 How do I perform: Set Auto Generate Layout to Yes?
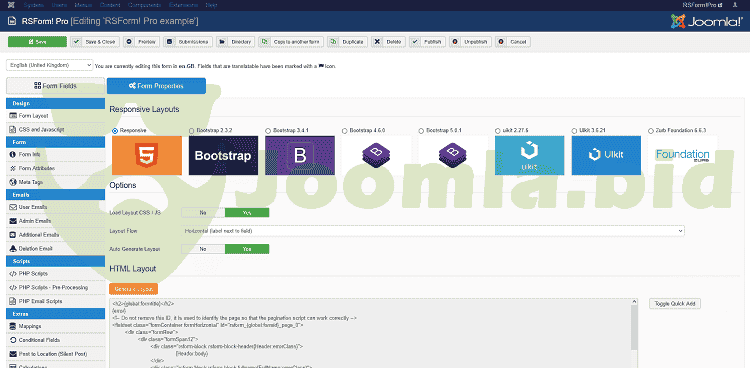coord(247,249)
